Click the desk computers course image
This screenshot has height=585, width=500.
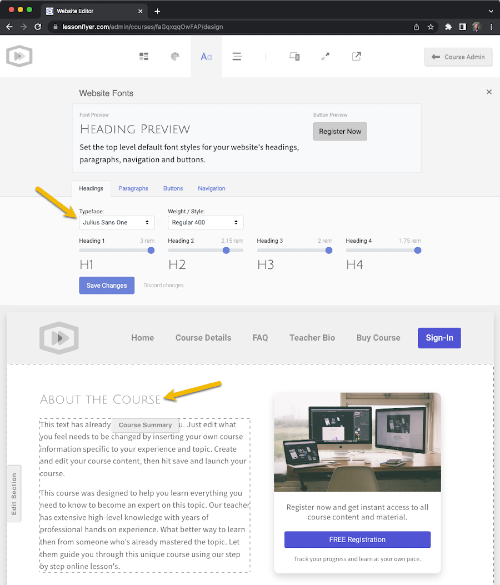(357, 442)
